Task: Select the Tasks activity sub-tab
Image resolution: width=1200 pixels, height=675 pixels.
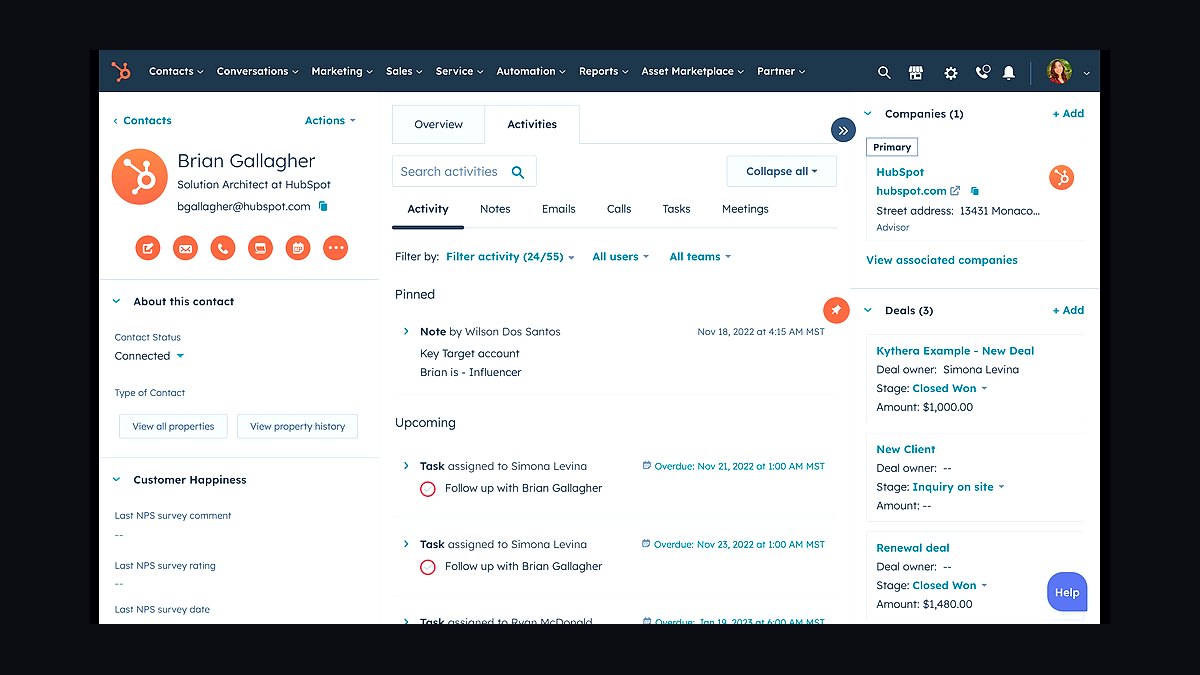Action: pyautogui.click(x=676, y=209)
